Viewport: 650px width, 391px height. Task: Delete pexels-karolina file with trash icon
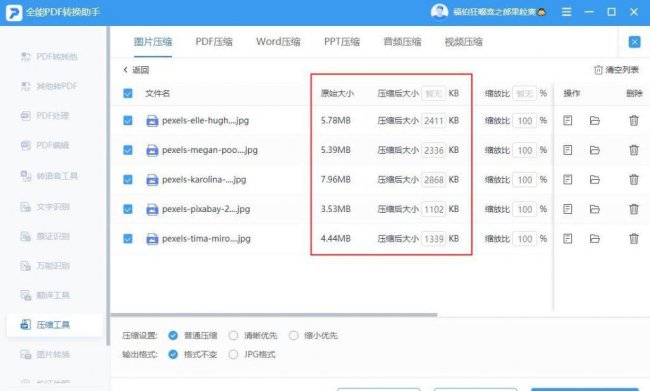(x=634, y=180)
